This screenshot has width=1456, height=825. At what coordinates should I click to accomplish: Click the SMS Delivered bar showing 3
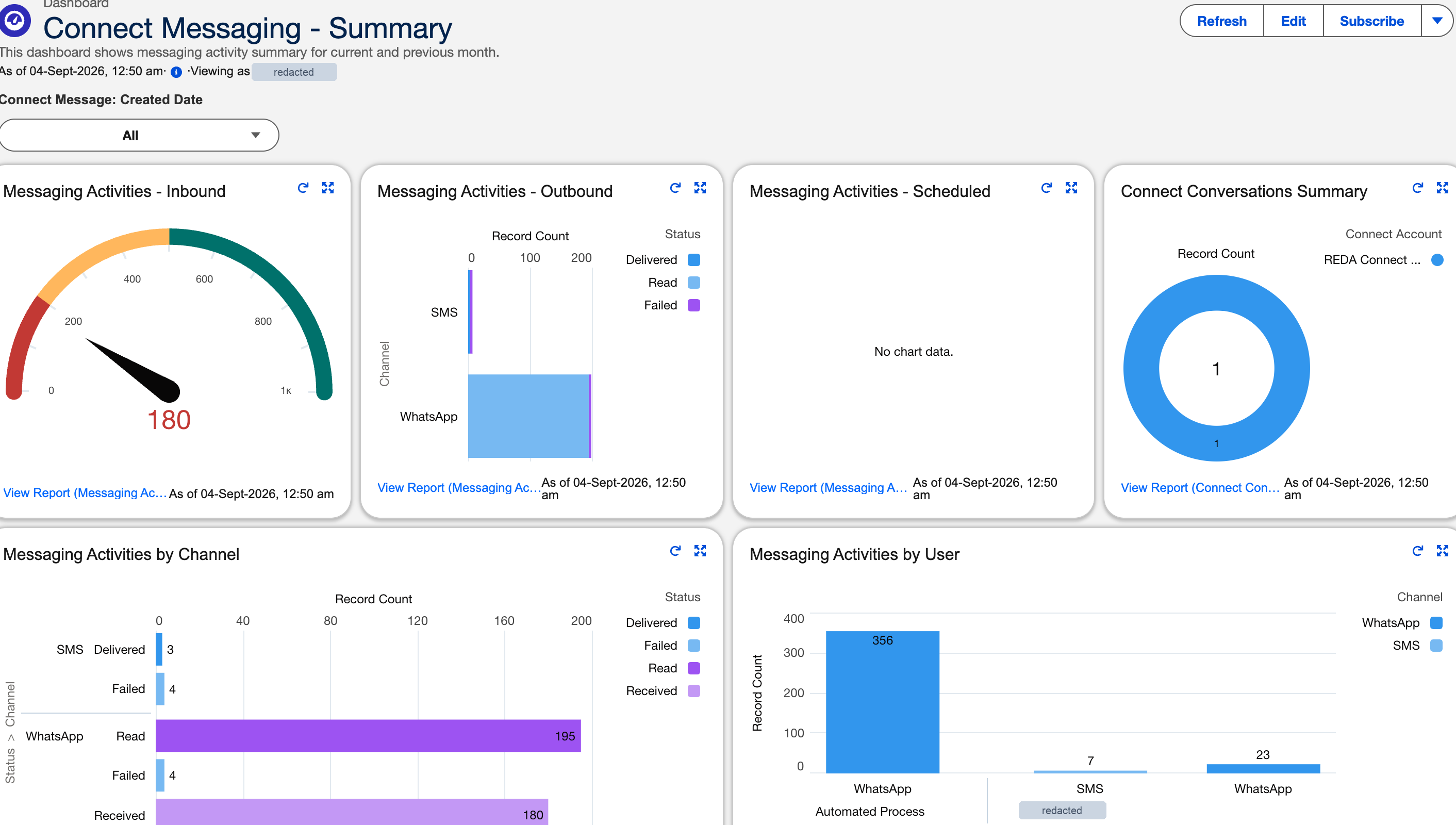[159, 649]
